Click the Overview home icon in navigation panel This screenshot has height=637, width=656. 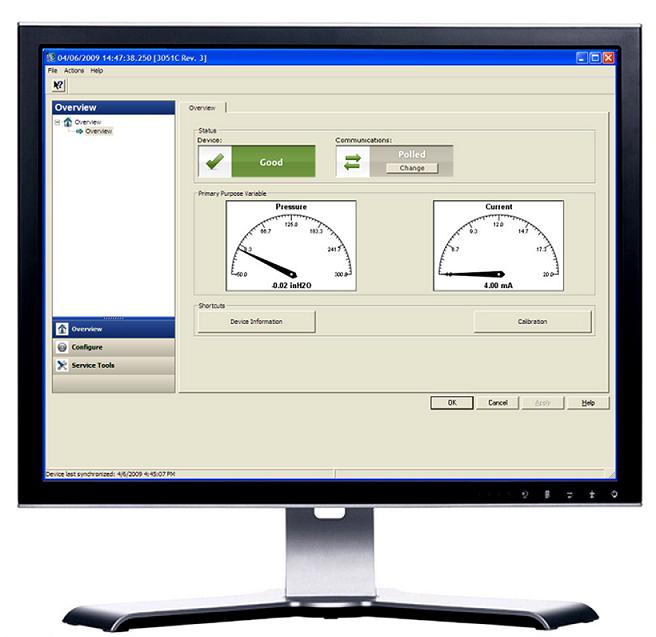coord(62,328)
